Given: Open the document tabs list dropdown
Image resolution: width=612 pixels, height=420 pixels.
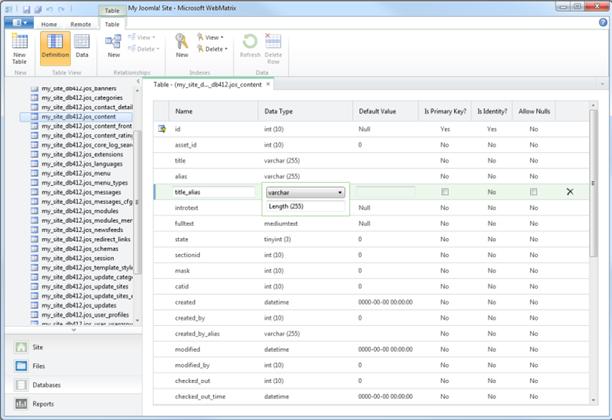Looking at the screenshot, I should click(x=602, y=84).
